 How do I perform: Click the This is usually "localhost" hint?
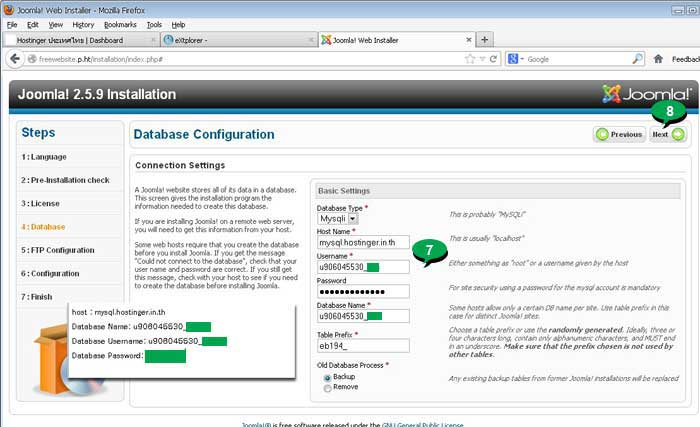point(487,239)
